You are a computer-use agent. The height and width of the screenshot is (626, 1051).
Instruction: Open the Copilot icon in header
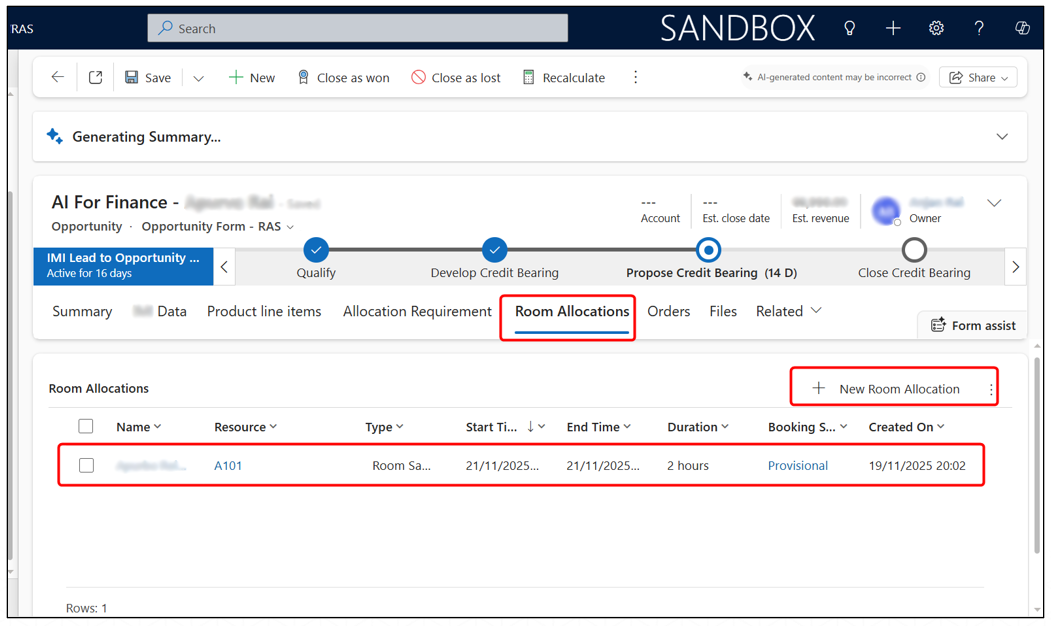point(1022,28)
